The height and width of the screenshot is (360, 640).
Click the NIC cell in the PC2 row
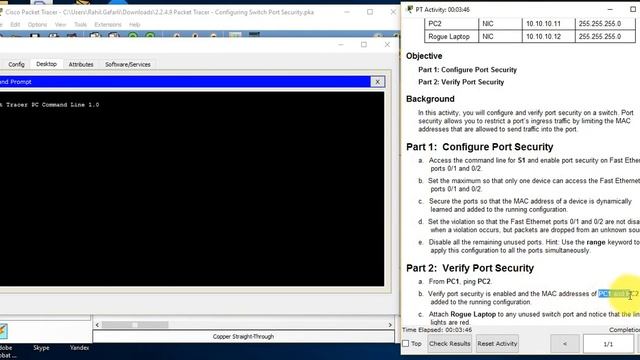point(500,24)
